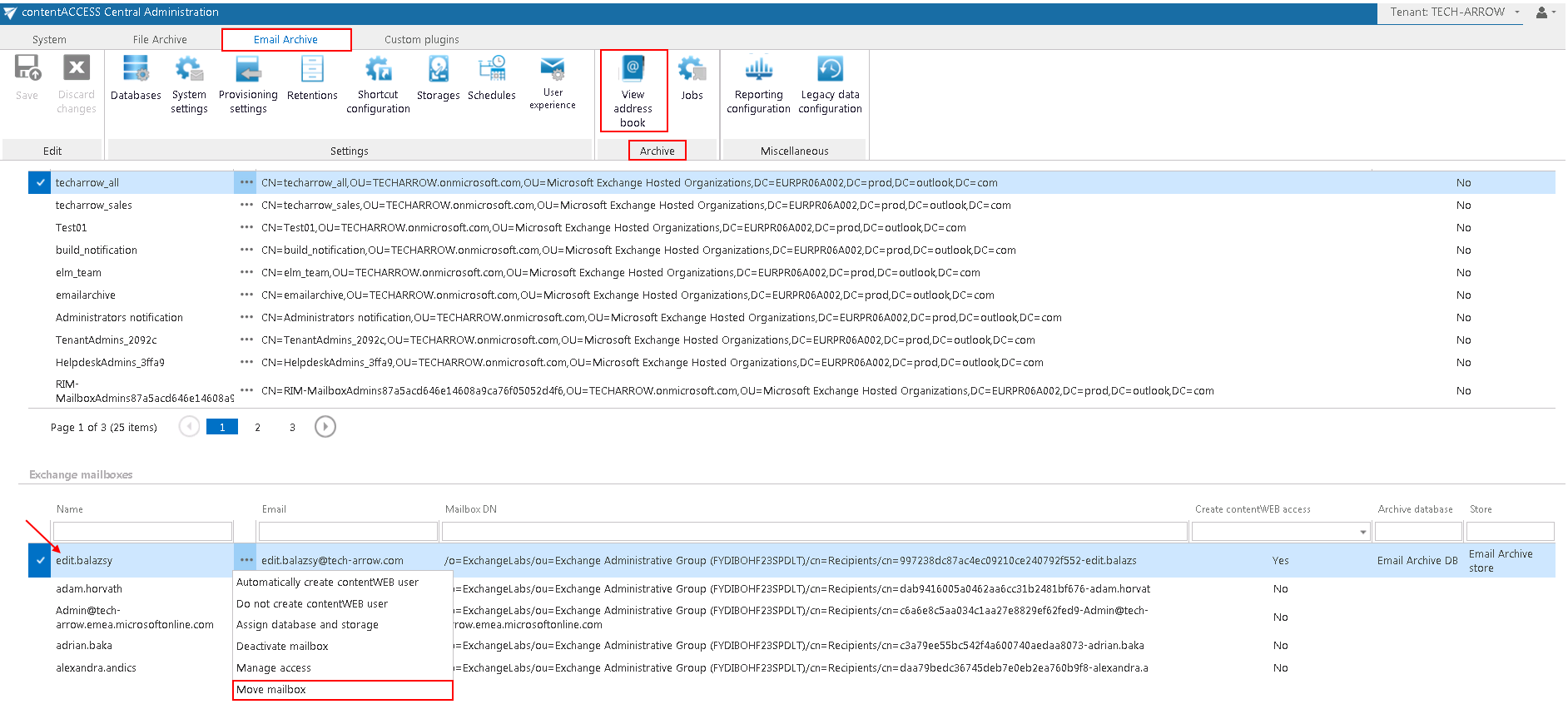Choose Automatically create contentWEB user

[x=342, y=583]
